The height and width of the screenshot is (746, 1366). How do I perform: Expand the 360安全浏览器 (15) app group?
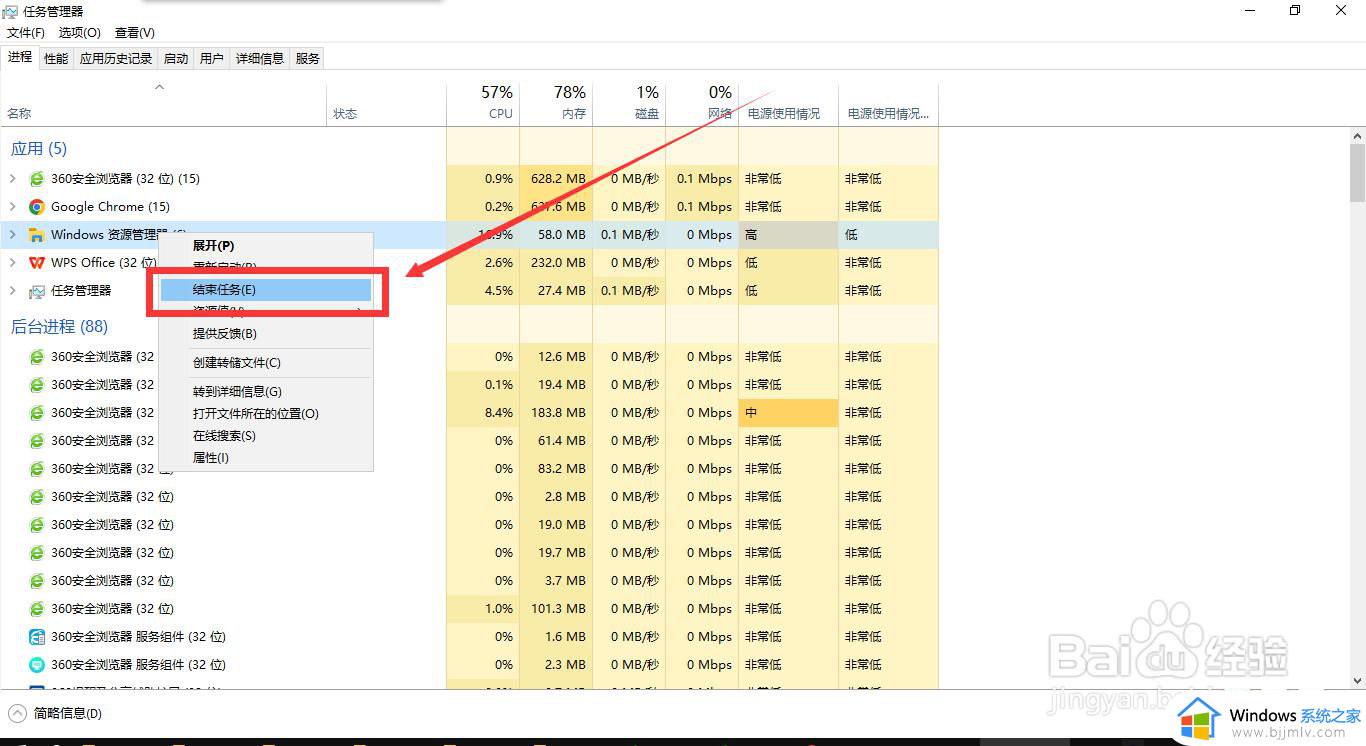tap(12, 179)
